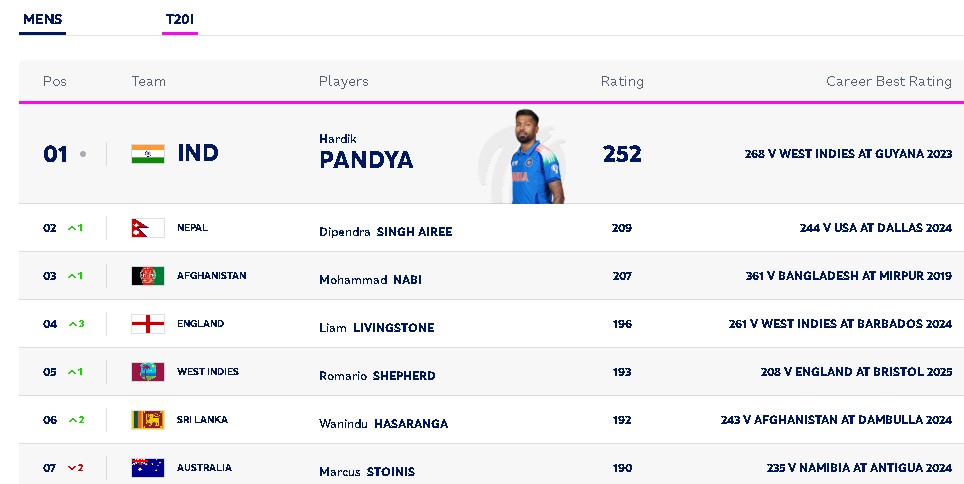Image resolution: width=964 pixels, height=484 pixels.
Task: Select the T20I format tab
Action: click(180, 19)
